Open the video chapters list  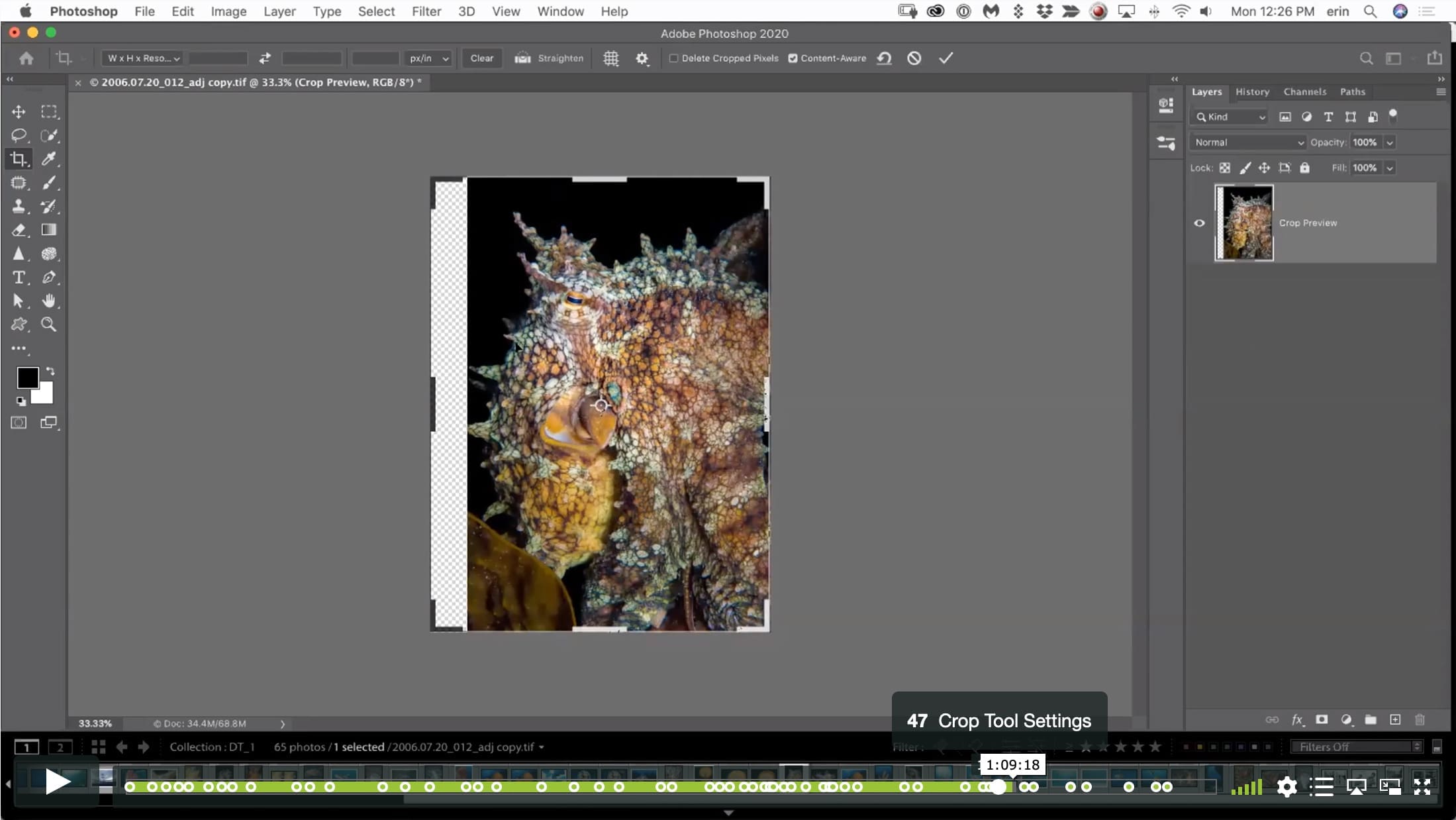point(1322,787)
